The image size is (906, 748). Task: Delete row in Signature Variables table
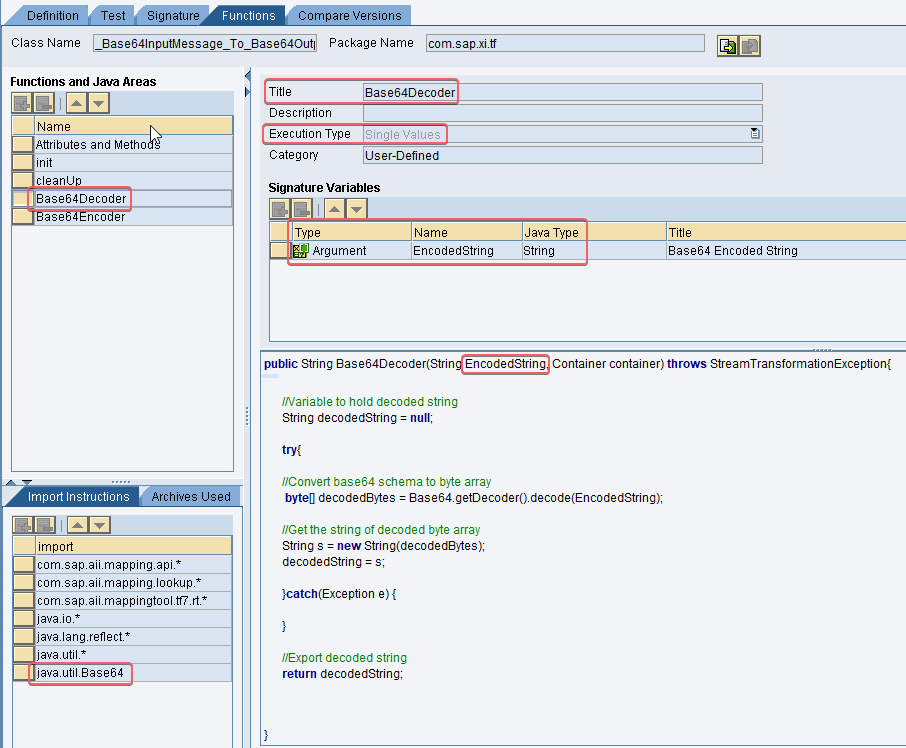[x=302, y=209]
